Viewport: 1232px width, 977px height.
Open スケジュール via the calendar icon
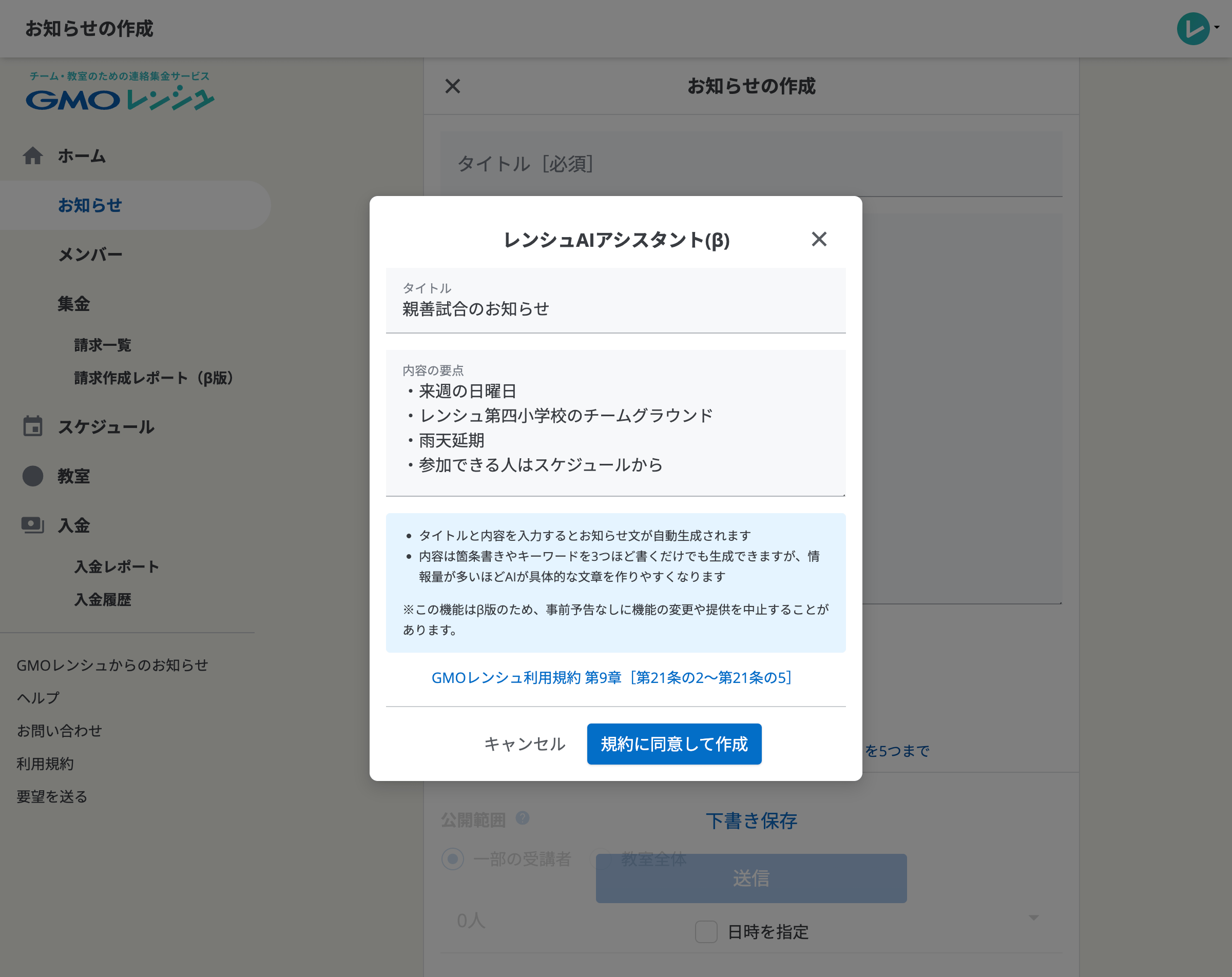pos(32,426)
